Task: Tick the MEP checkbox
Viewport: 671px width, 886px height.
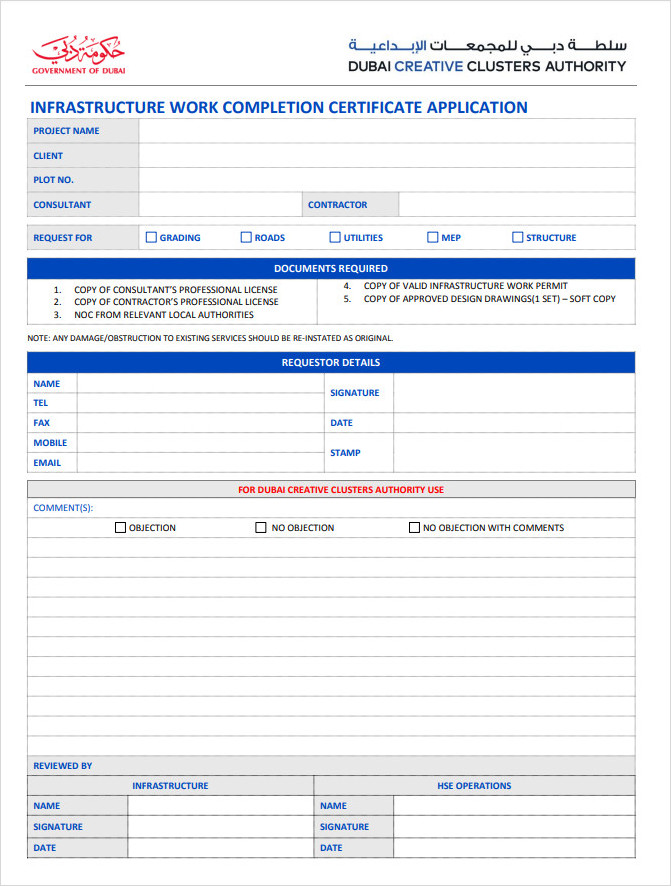Action: (x=433, y=237)
